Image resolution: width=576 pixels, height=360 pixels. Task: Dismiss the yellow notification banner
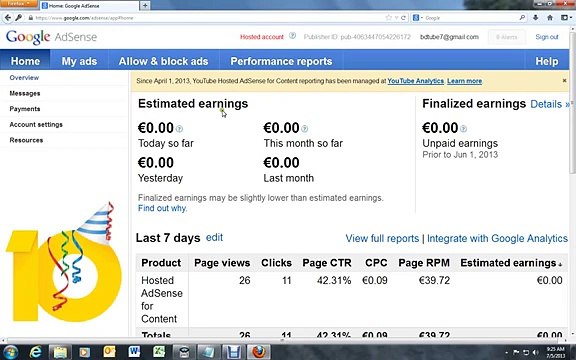click(564, 80)
